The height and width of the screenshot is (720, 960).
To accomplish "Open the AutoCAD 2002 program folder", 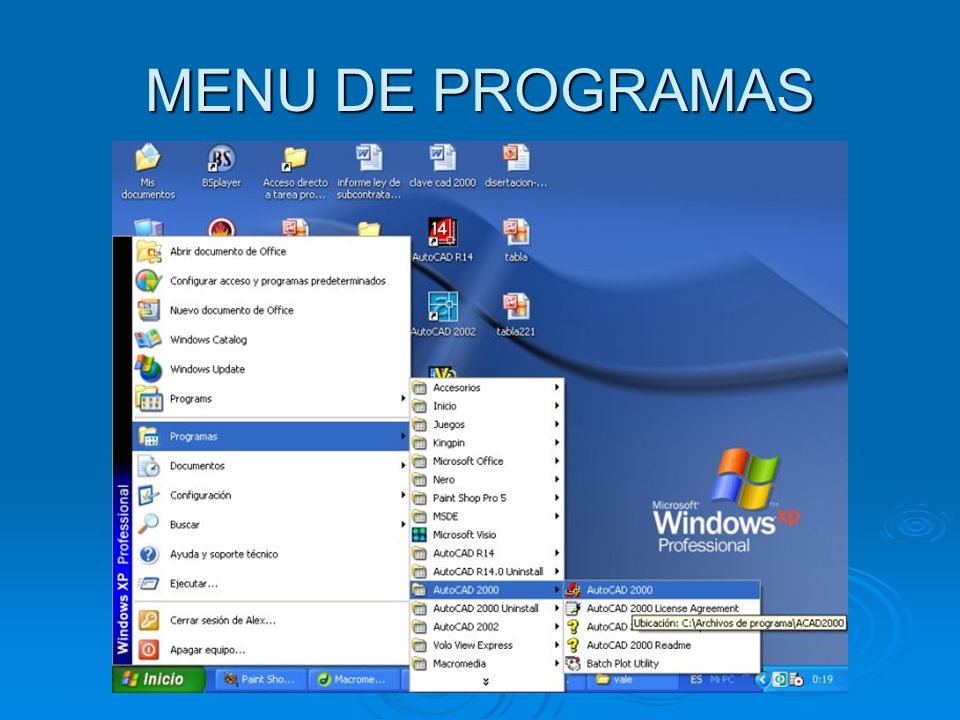I will click(x=487, y=627).
